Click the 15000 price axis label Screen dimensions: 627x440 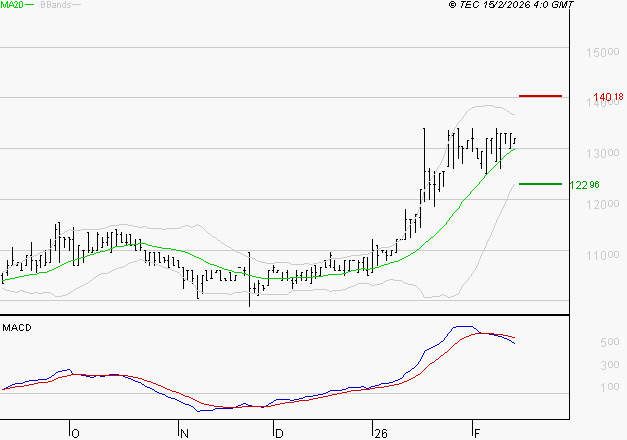(603, 52)
